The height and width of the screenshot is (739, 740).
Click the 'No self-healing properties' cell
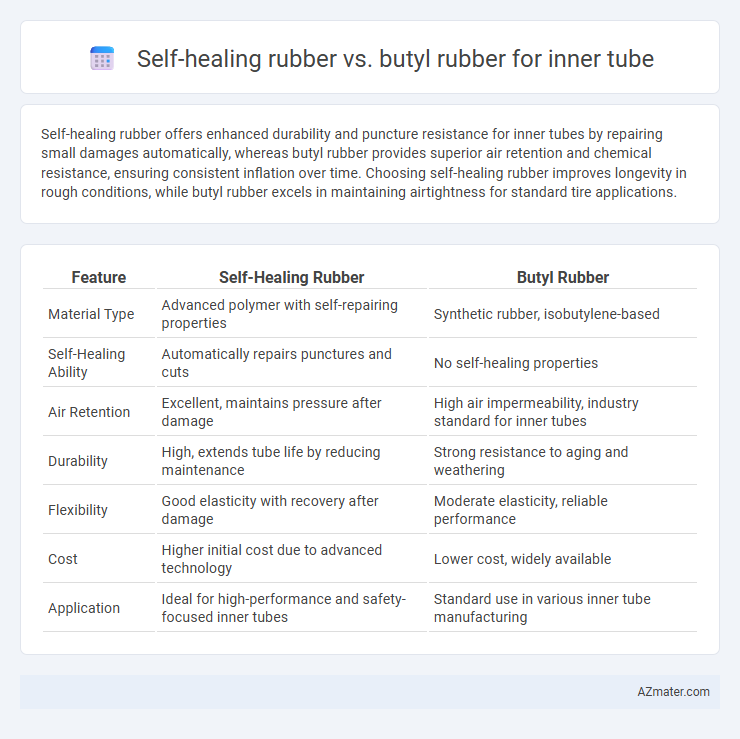point(516,363)
